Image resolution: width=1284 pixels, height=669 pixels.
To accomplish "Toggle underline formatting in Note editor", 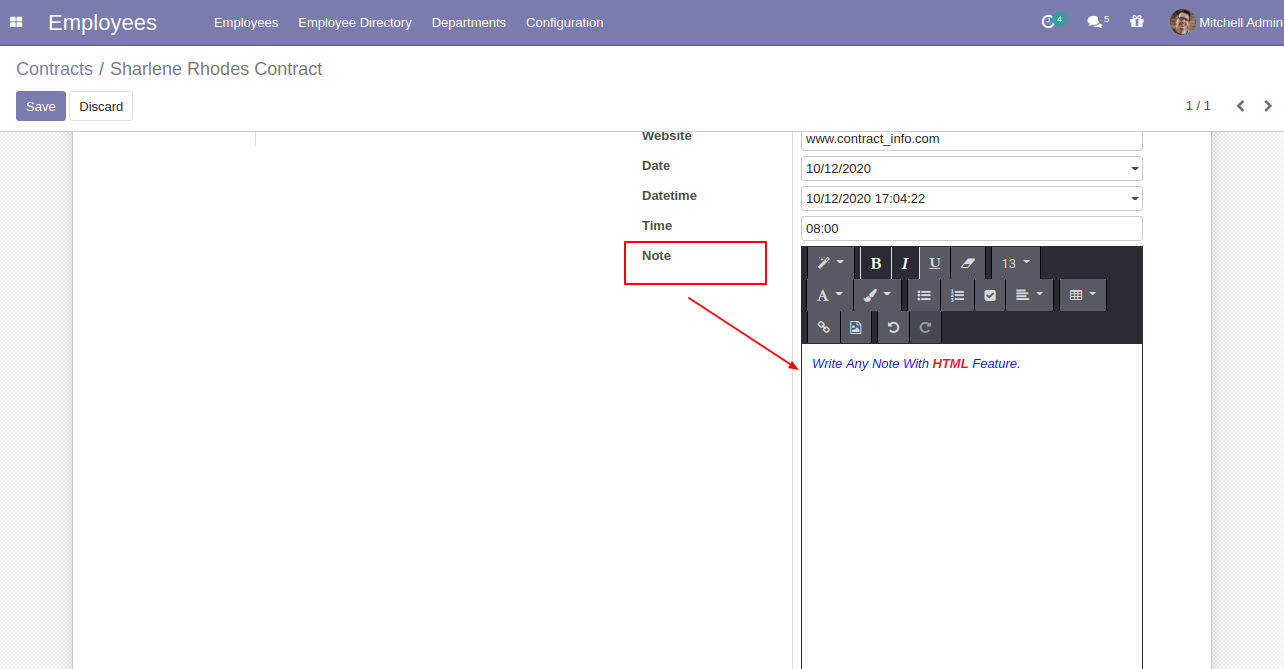I will point(935,263).
